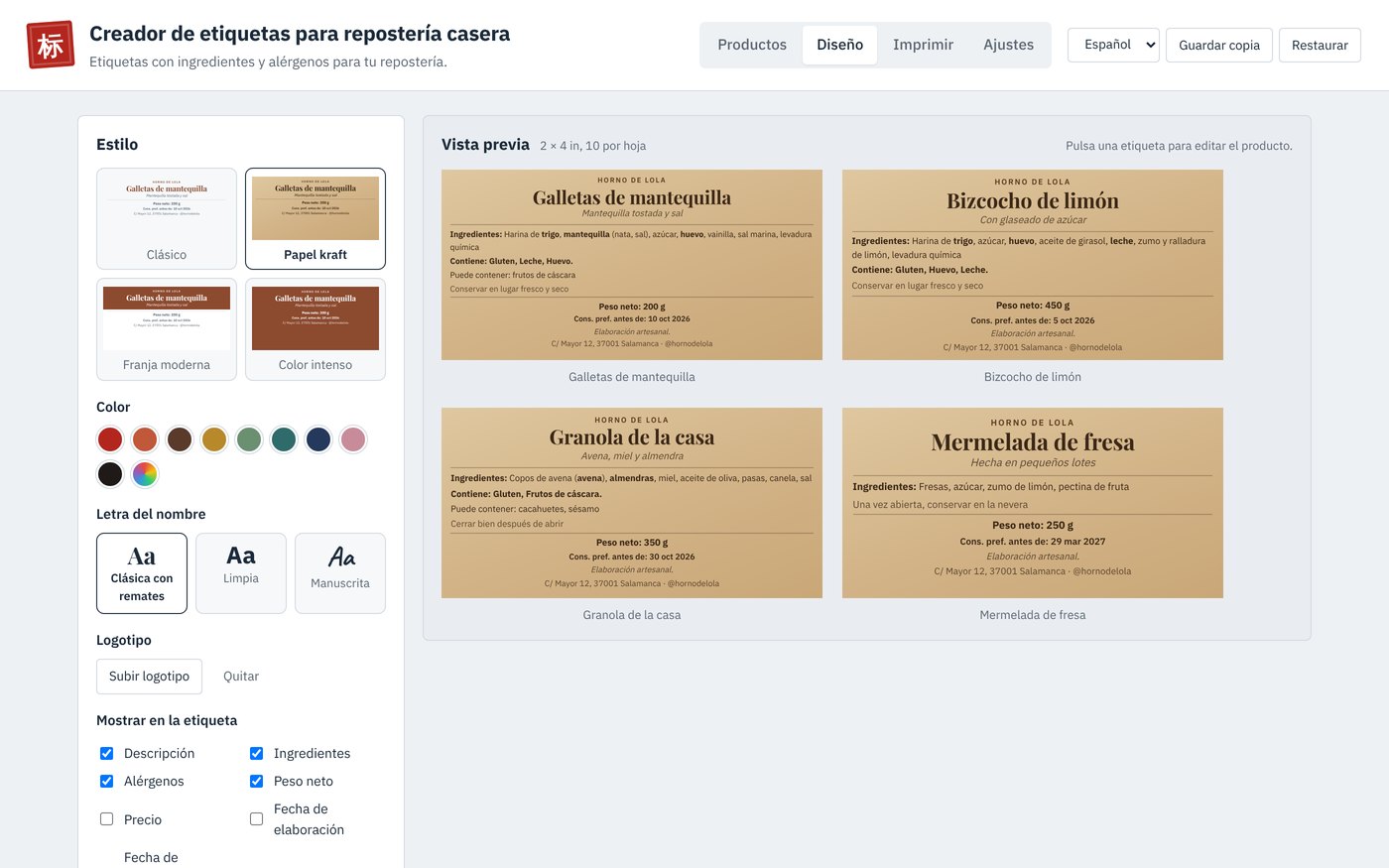
Task: Open the Español language dropdown
Action: click(x=1113, y=45)
